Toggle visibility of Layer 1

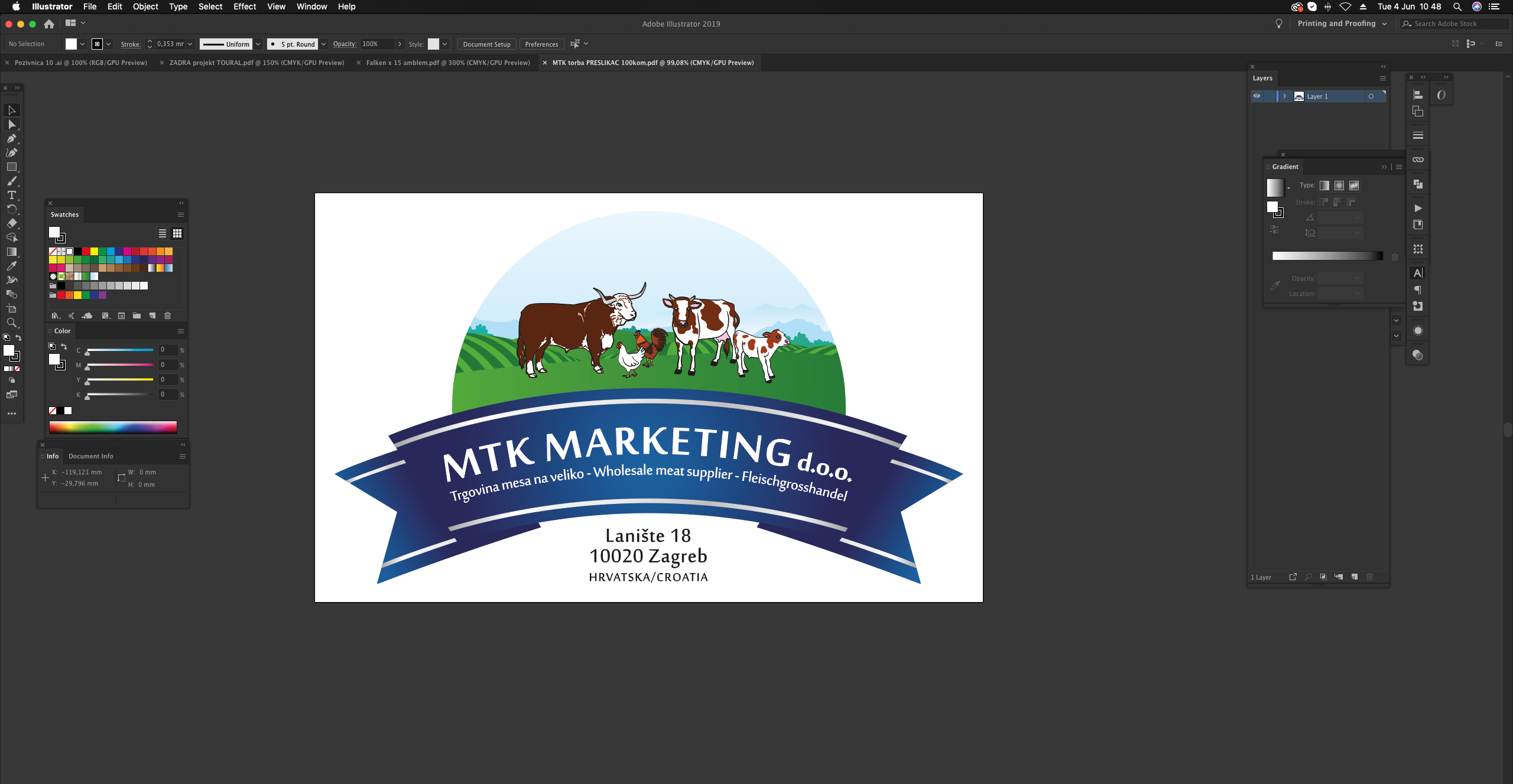pyautogui.click(x=1257, y=96)
